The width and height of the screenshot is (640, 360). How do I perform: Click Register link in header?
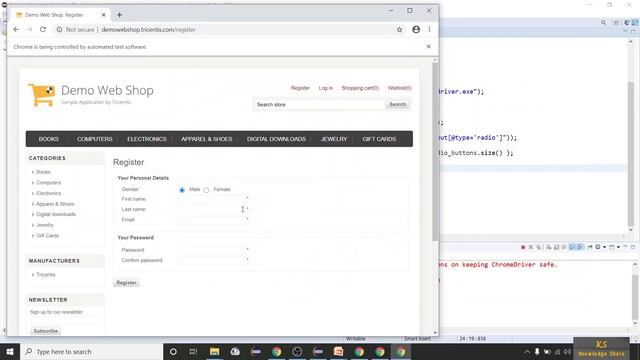(300, 88)
